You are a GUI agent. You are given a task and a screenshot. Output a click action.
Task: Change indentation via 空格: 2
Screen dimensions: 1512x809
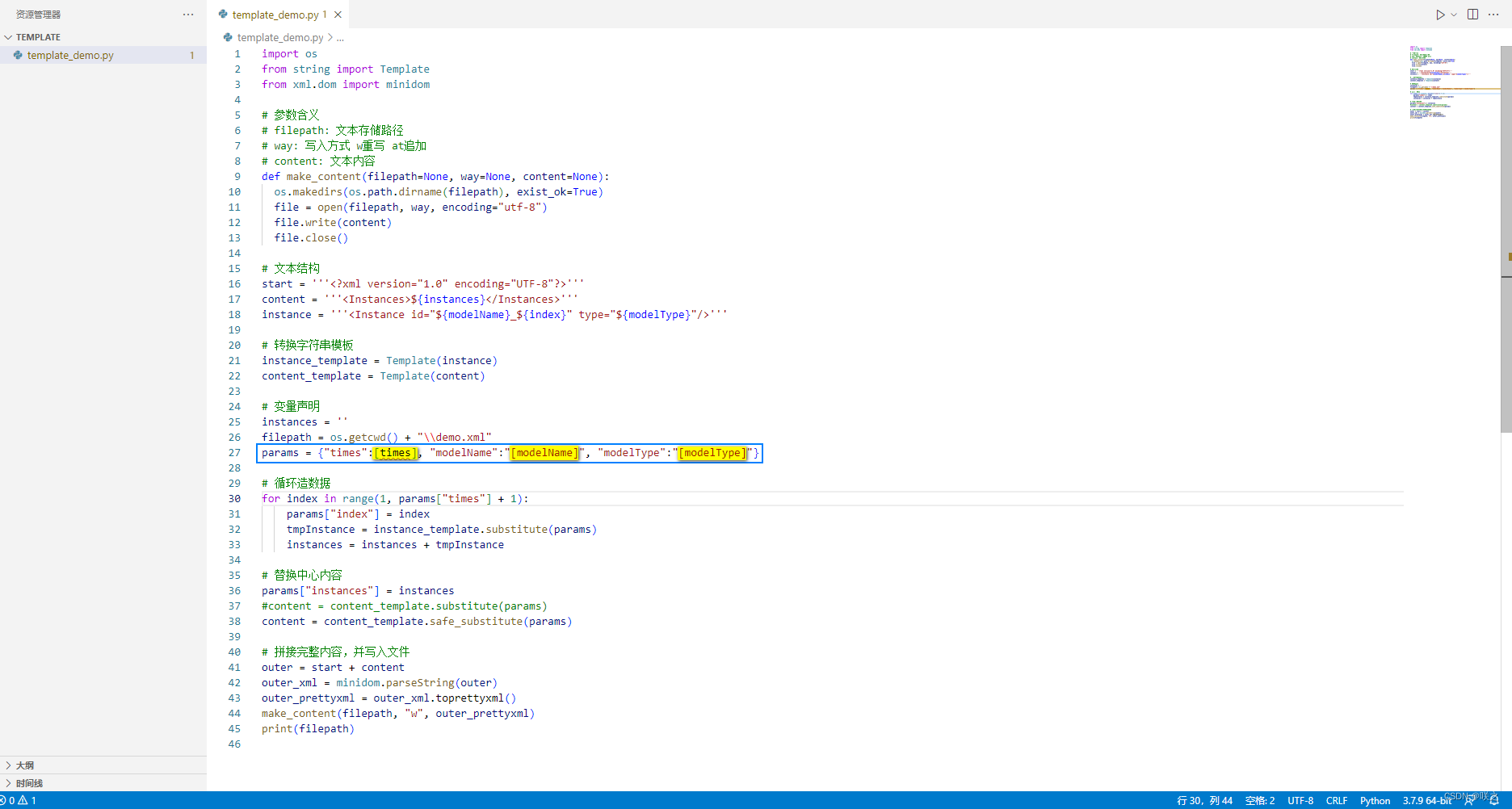point(1260,800)
